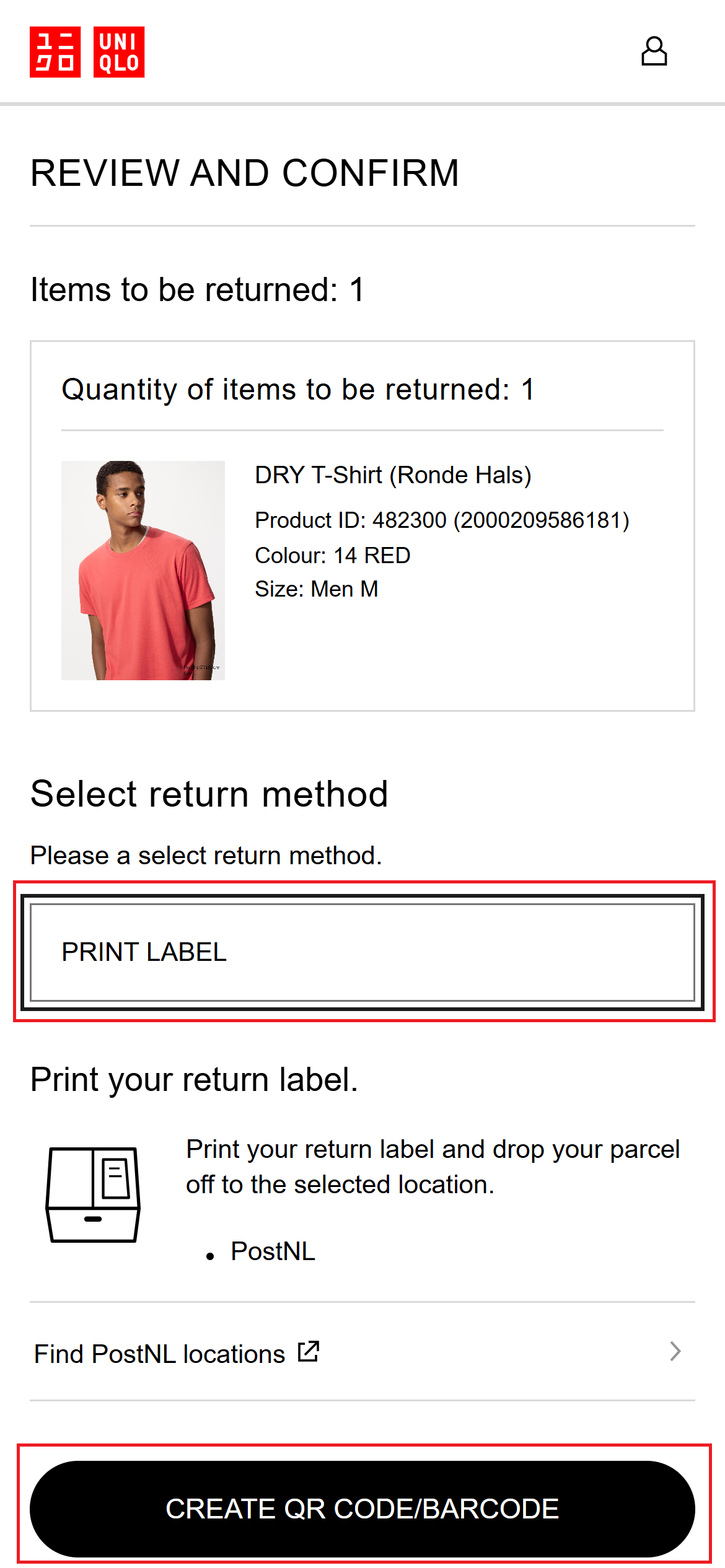Click the external link icon beside PostNL locations
Screen dimensions: 725x1568
[309, 1352]
